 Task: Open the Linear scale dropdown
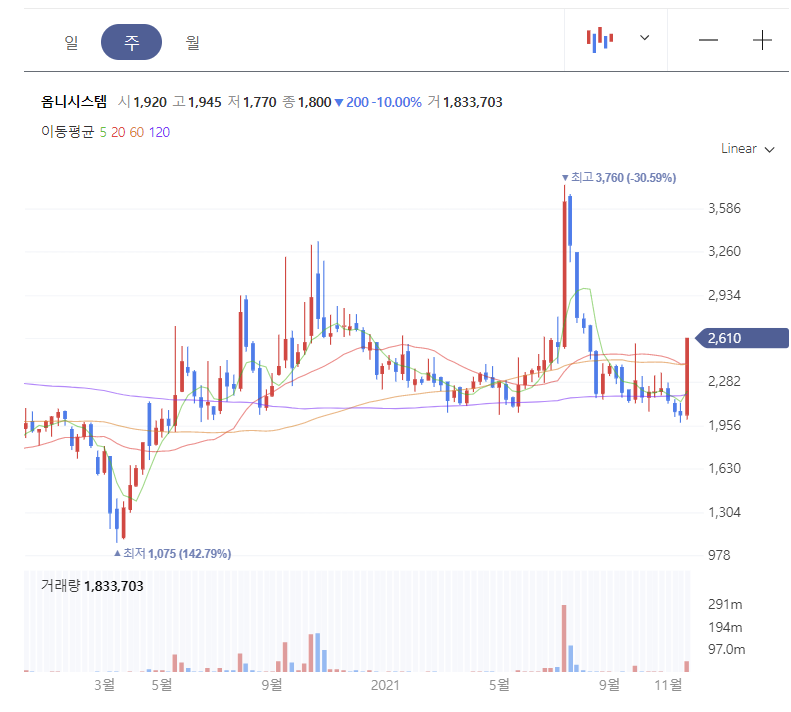[x=747, y=149]
